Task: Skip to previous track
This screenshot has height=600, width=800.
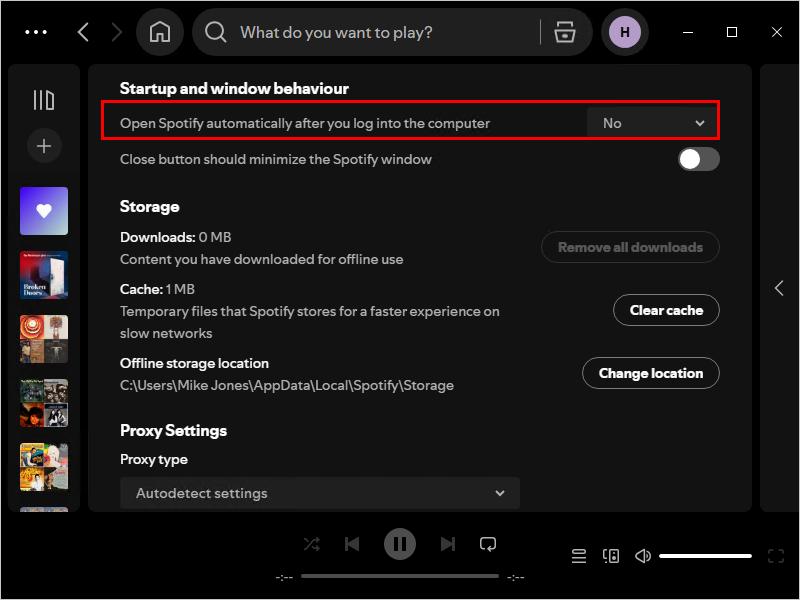Action: 352,544
